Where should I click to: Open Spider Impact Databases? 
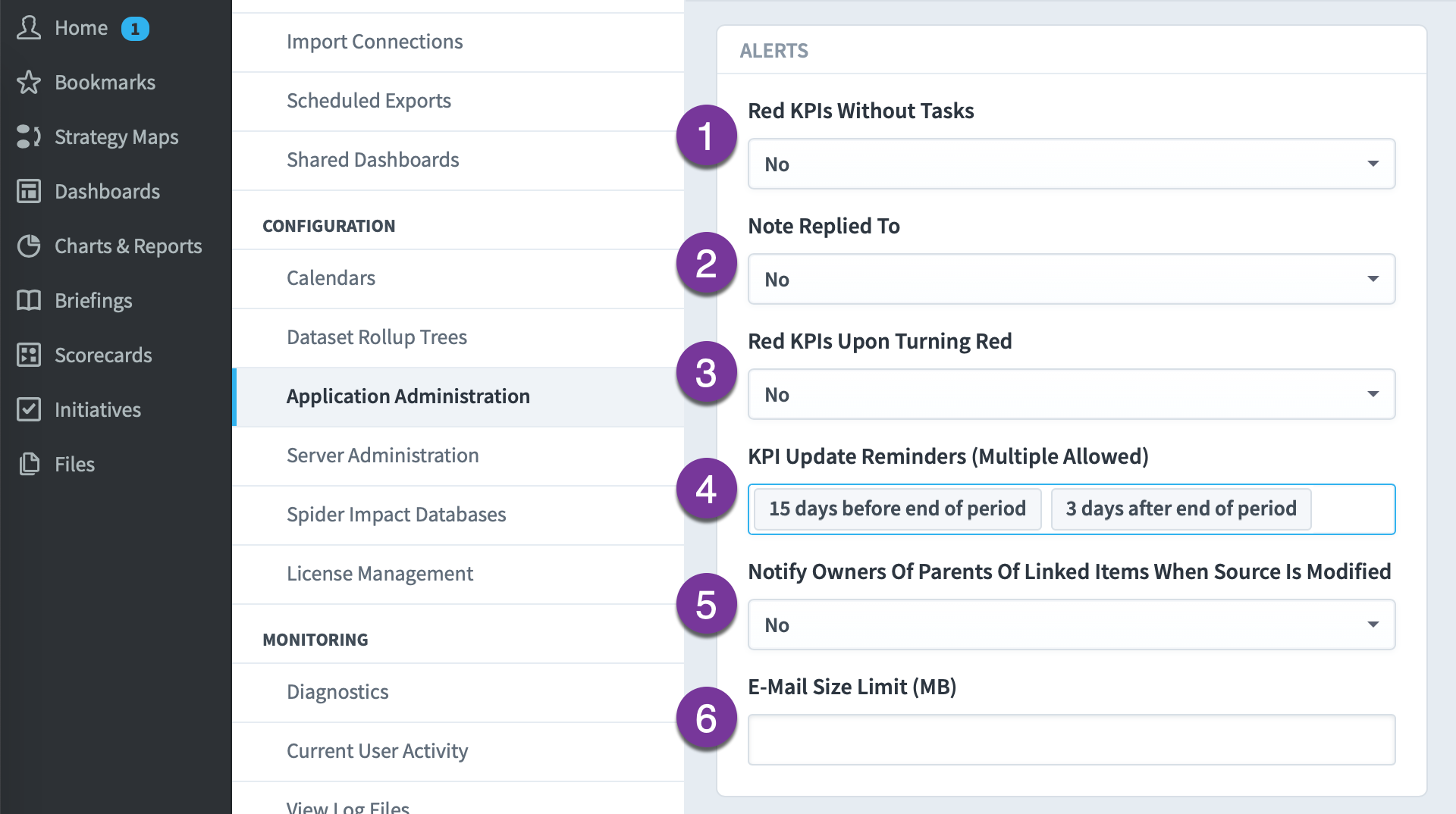click(x=458, y=515)
